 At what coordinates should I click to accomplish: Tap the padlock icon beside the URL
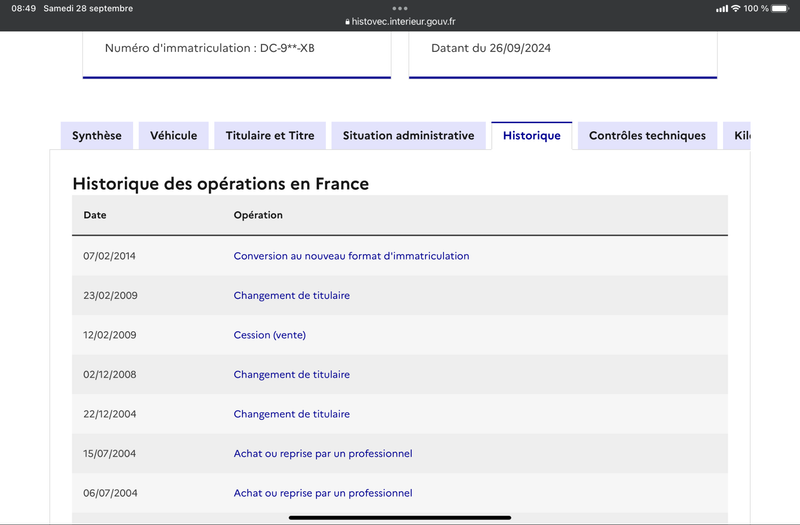(x=347, y=22)
